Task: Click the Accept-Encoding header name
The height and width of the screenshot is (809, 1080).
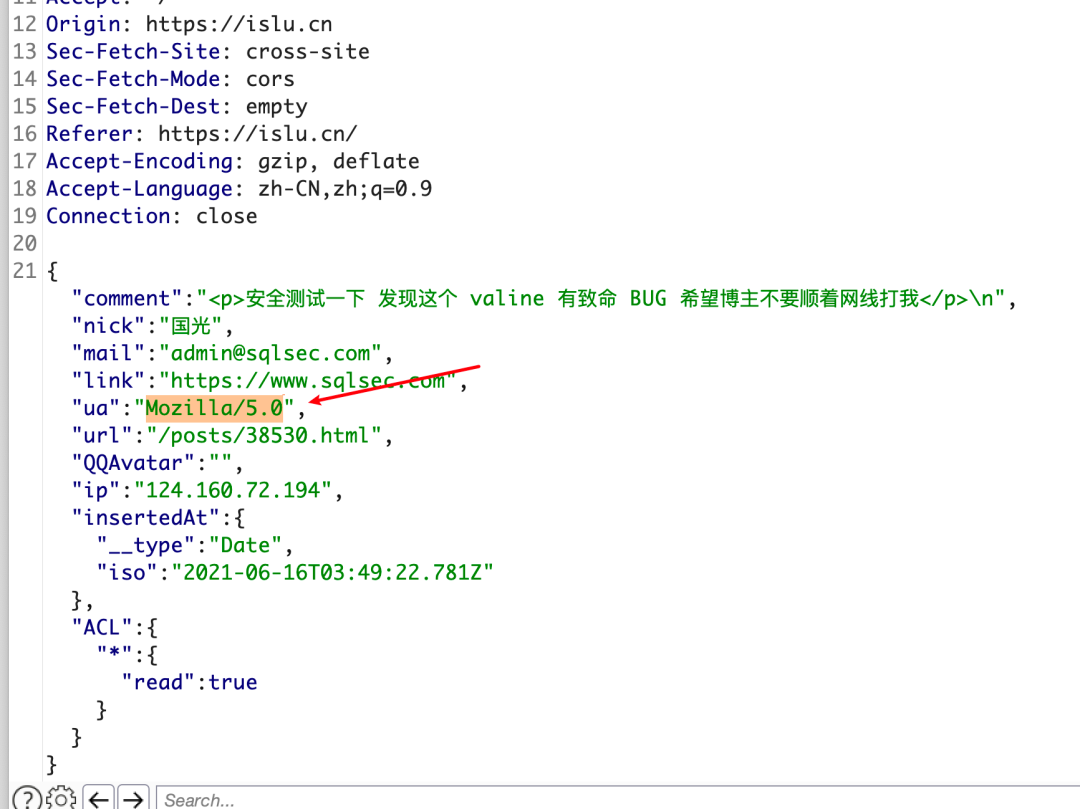Action: 140,161
